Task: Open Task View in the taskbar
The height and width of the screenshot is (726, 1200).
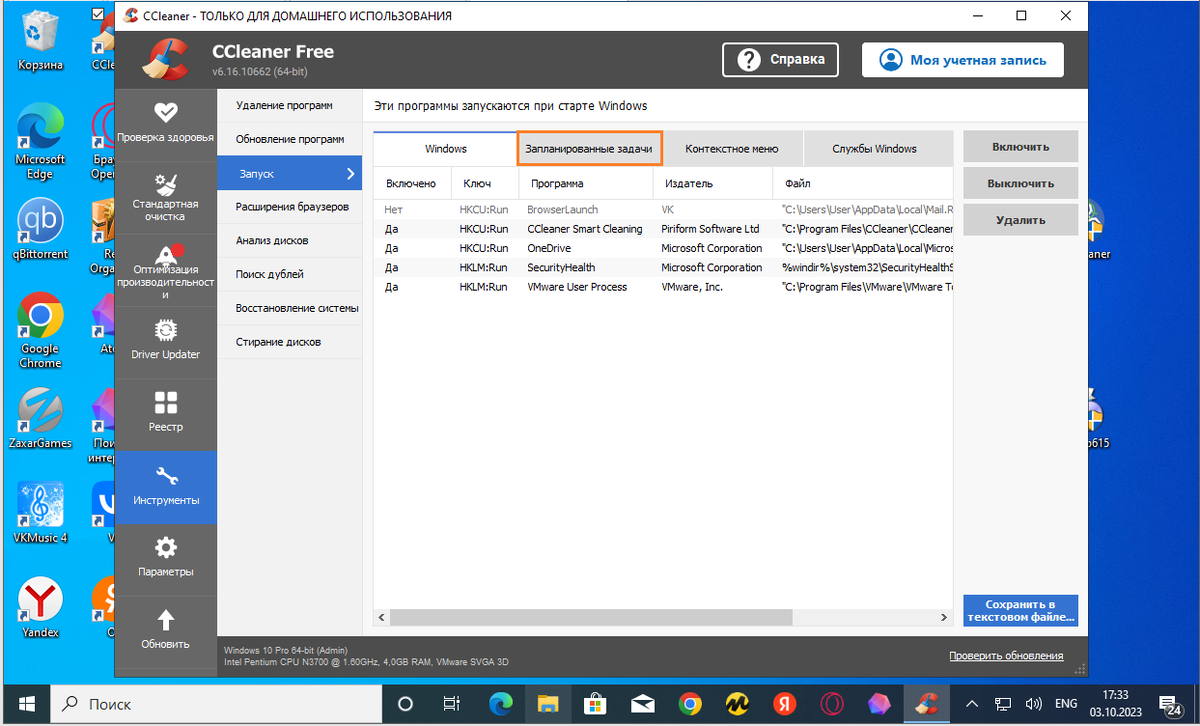Action: coord(451,704)
